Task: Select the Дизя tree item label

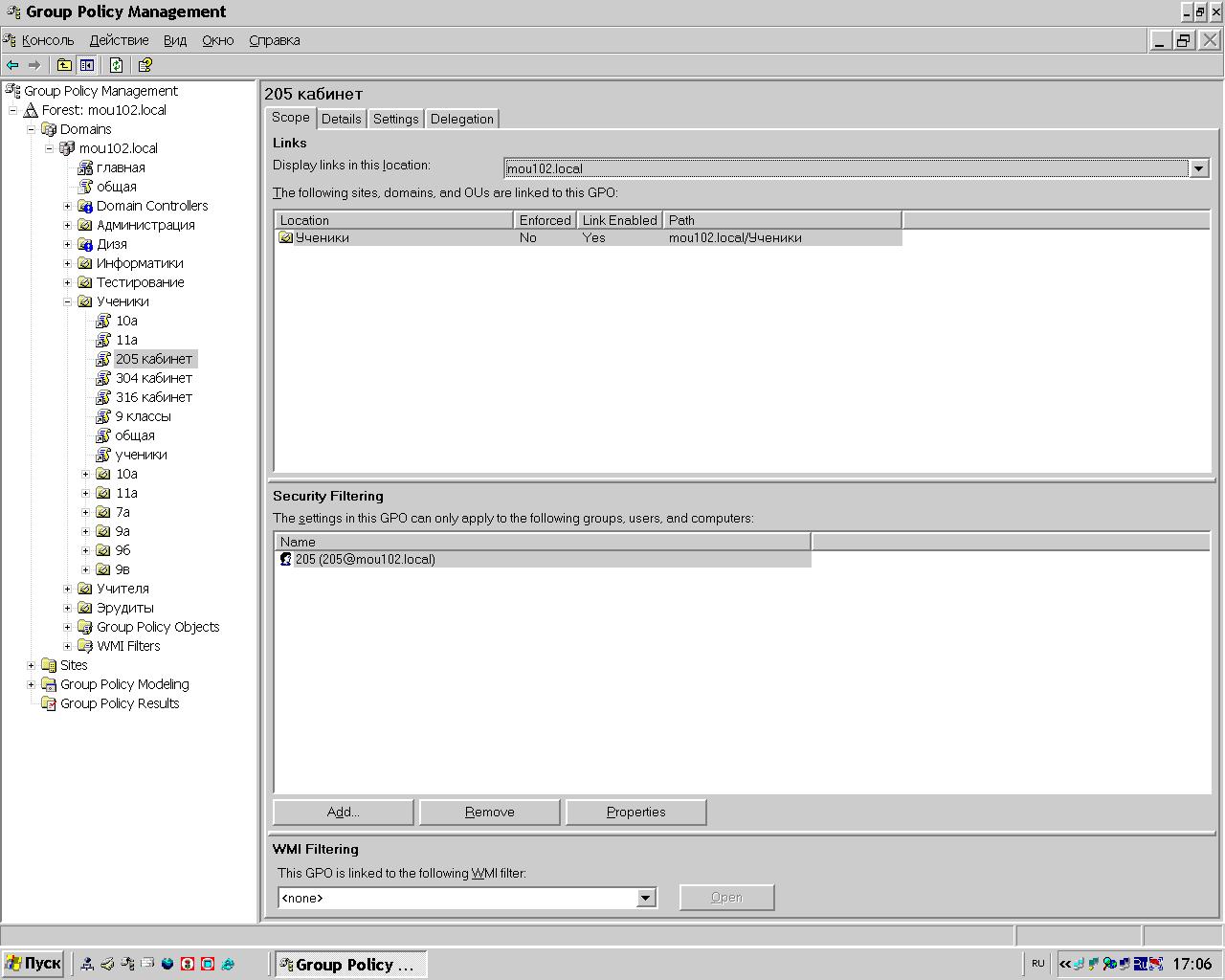Action: (112, 244)
